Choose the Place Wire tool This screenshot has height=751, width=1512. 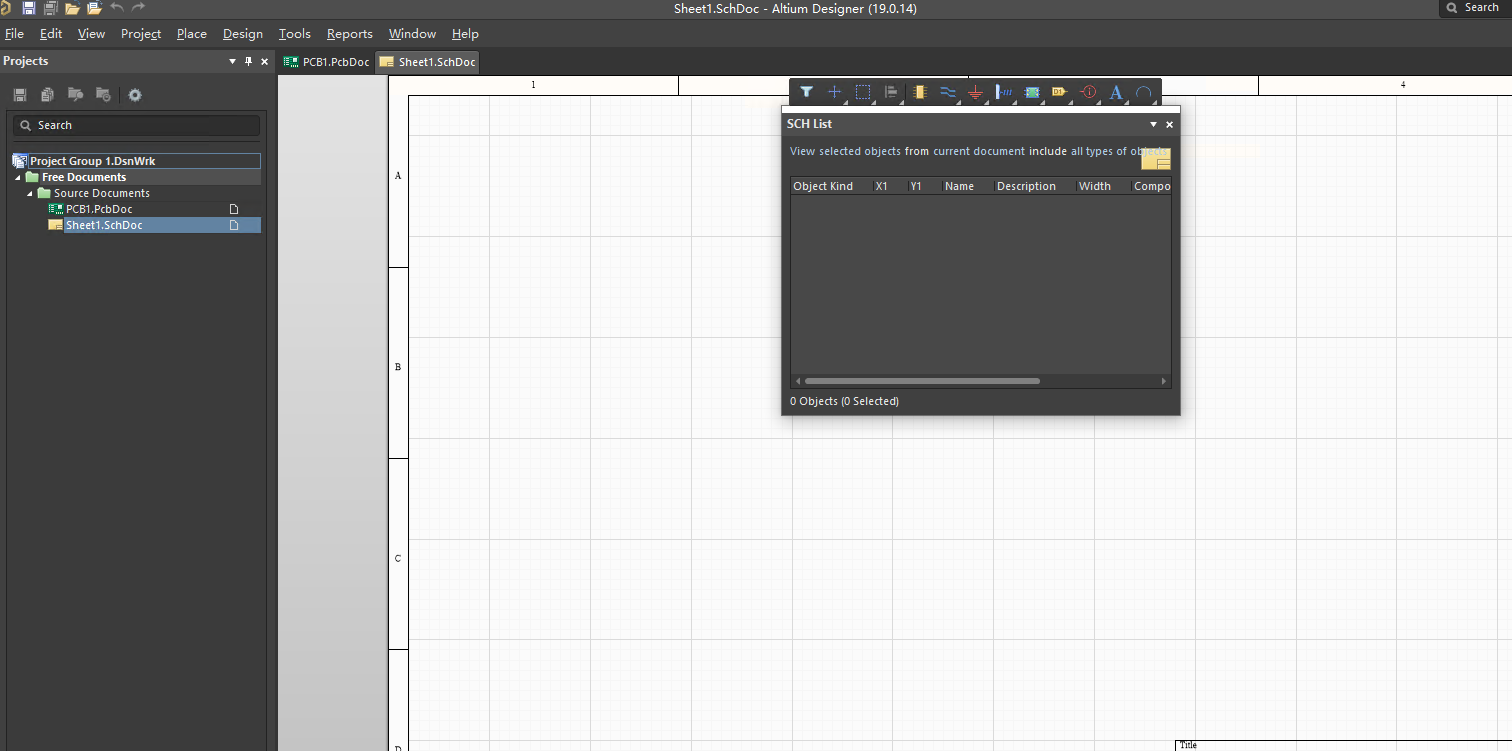click(x=948, y=92)
